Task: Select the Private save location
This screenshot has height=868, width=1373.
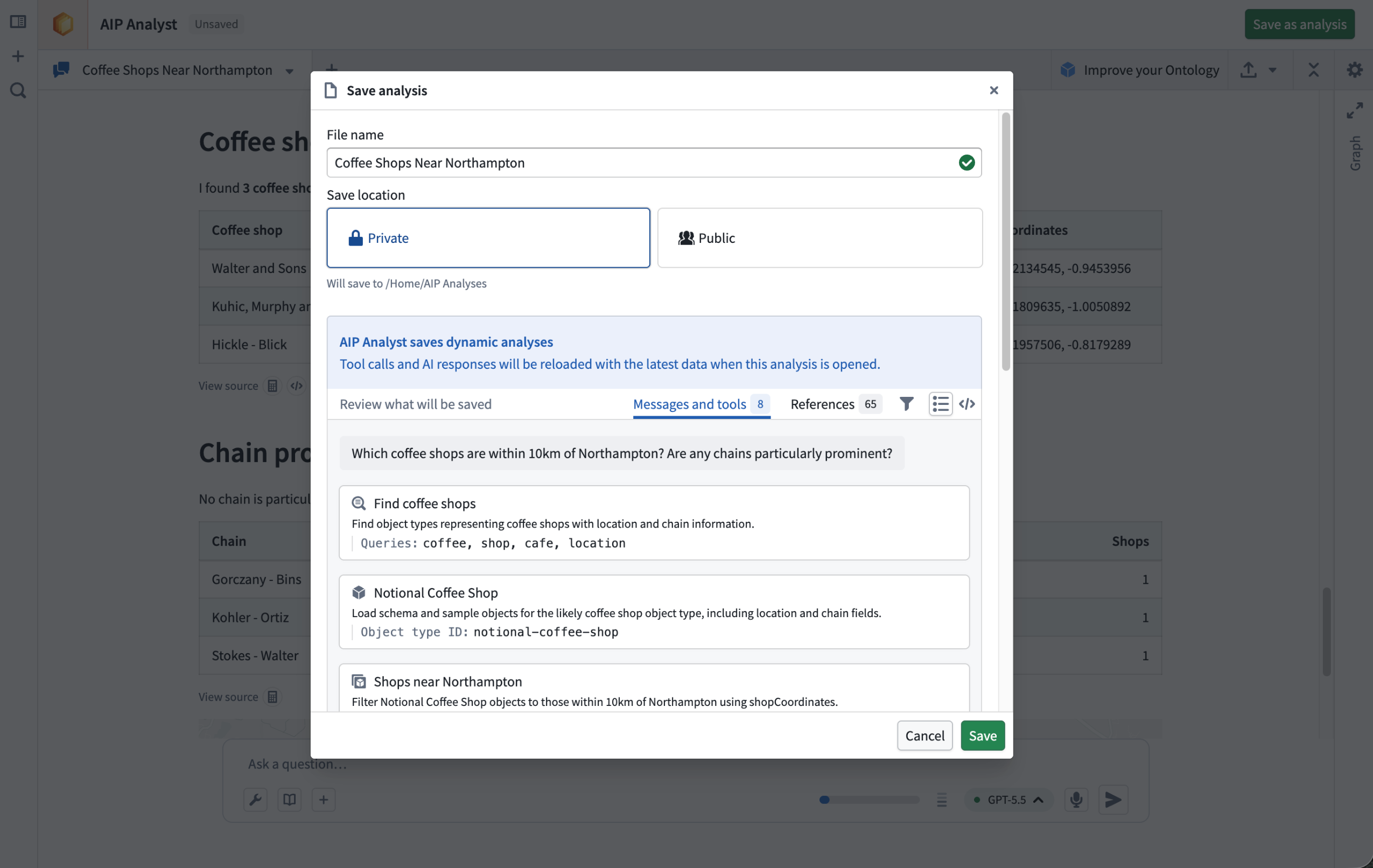Action: [x=488, y=238]
